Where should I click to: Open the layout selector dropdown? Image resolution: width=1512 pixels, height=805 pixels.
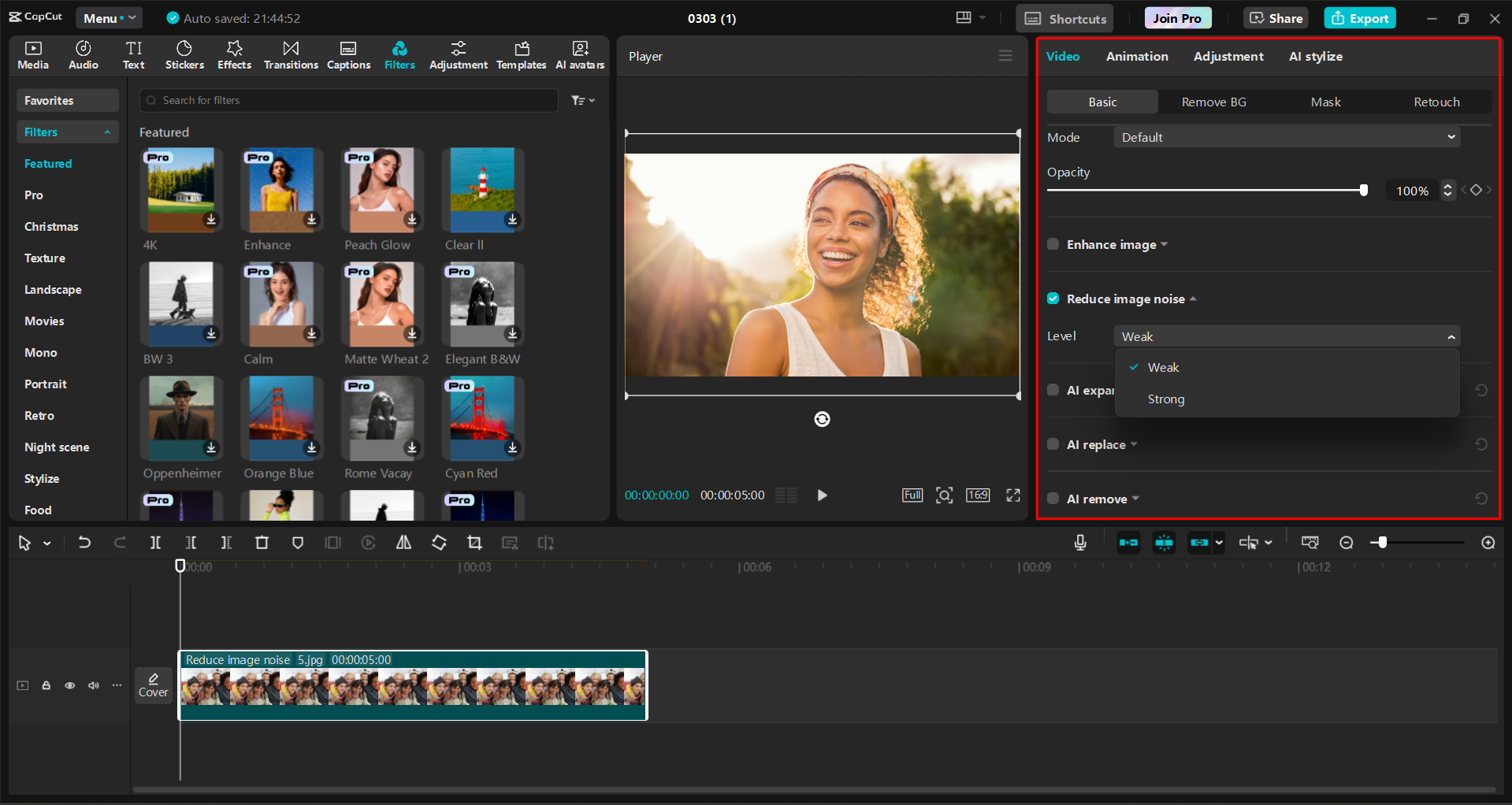tap(971, 18)
